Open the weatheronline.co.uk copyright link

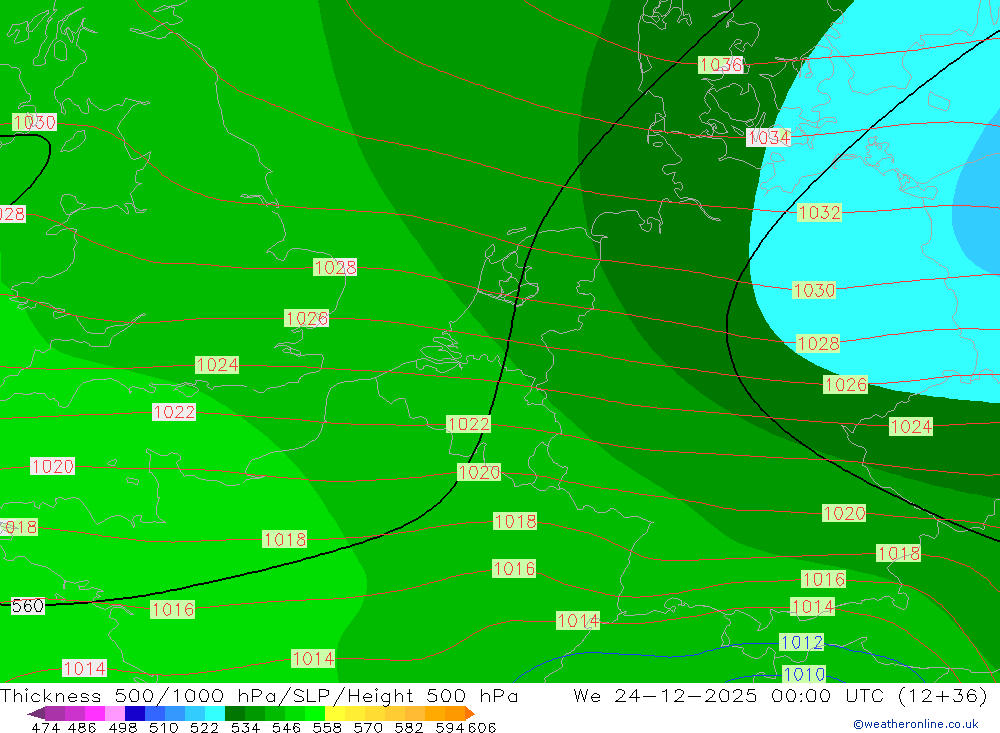coord(916,724)
